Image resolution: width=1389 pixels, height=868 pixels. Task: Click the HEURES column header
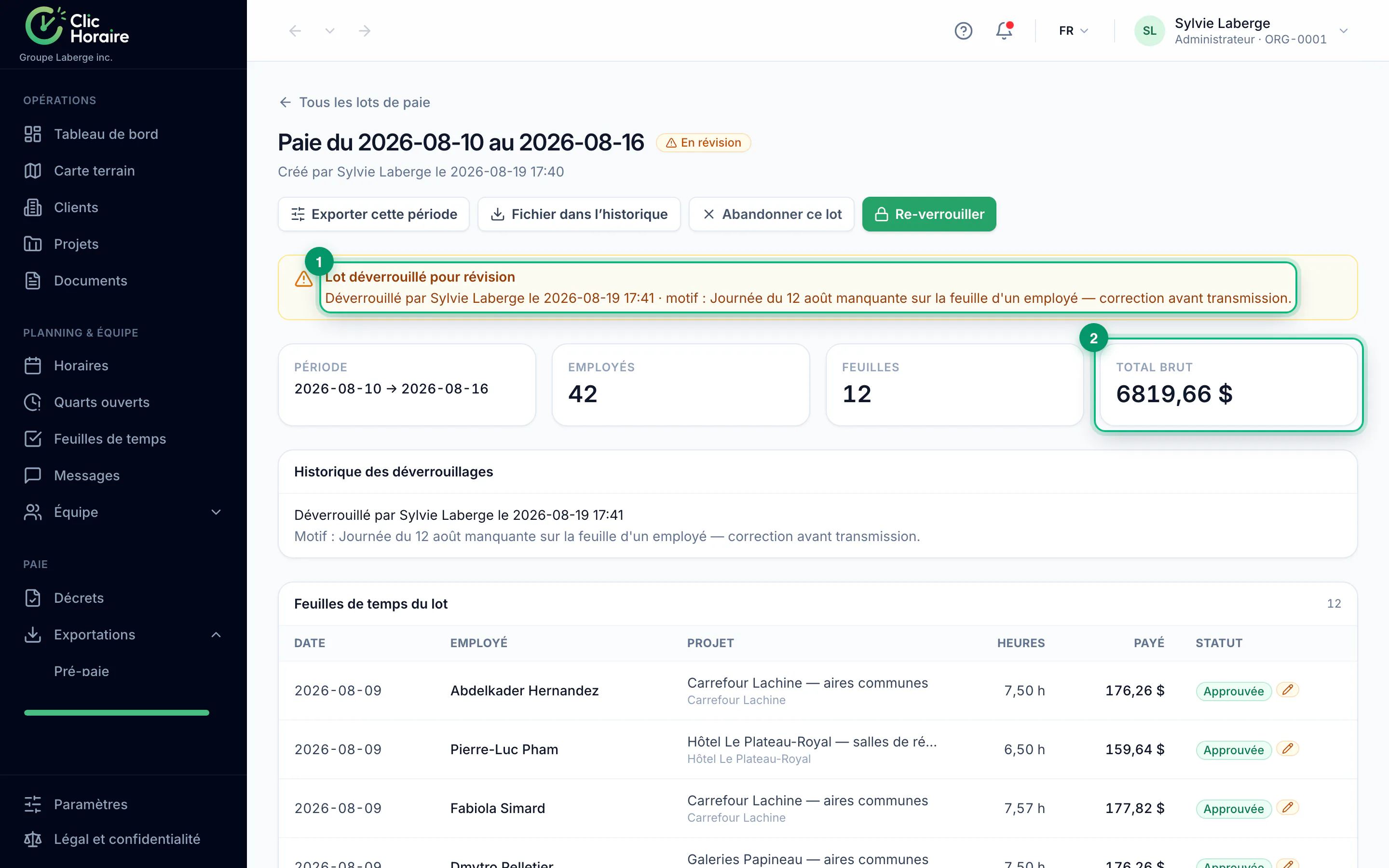point(1021,643)
